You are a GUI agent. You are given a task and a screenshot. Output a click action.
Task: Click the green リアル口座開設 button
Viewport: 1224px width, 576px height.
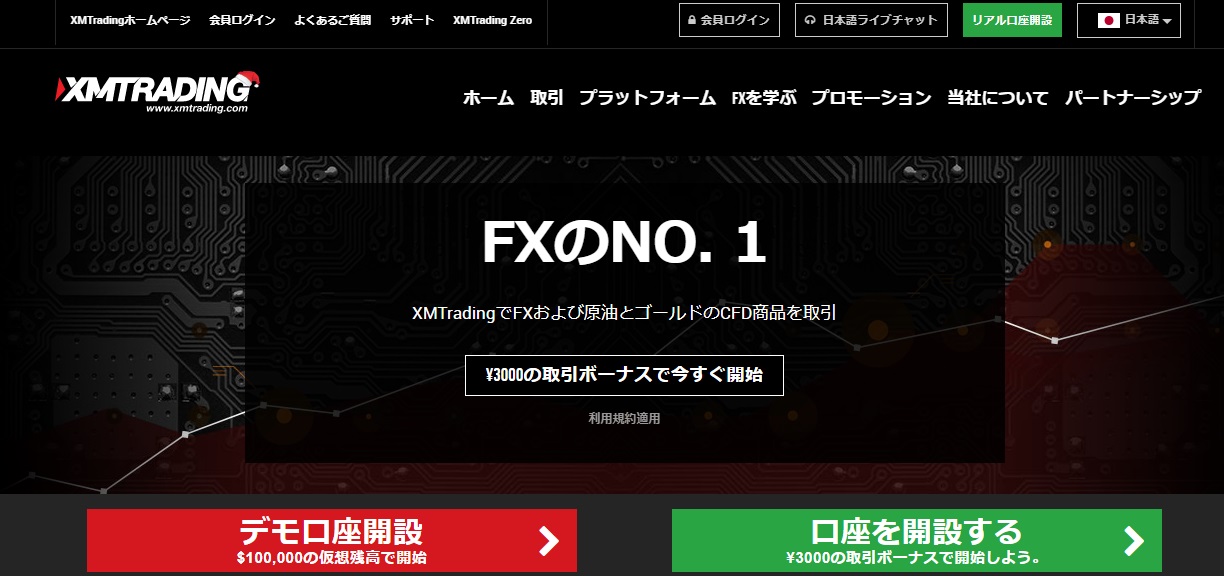tap(1012, 20)
